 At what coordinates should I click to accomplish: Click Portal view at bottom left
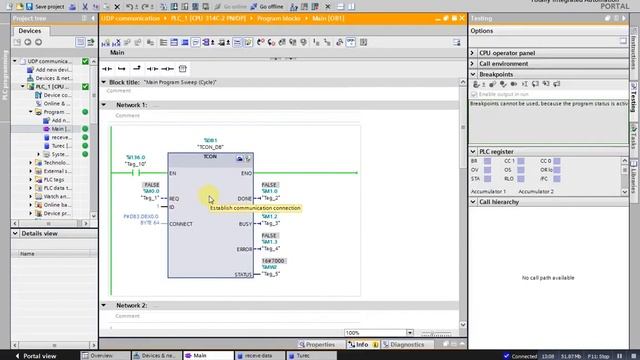pos(36,356)
